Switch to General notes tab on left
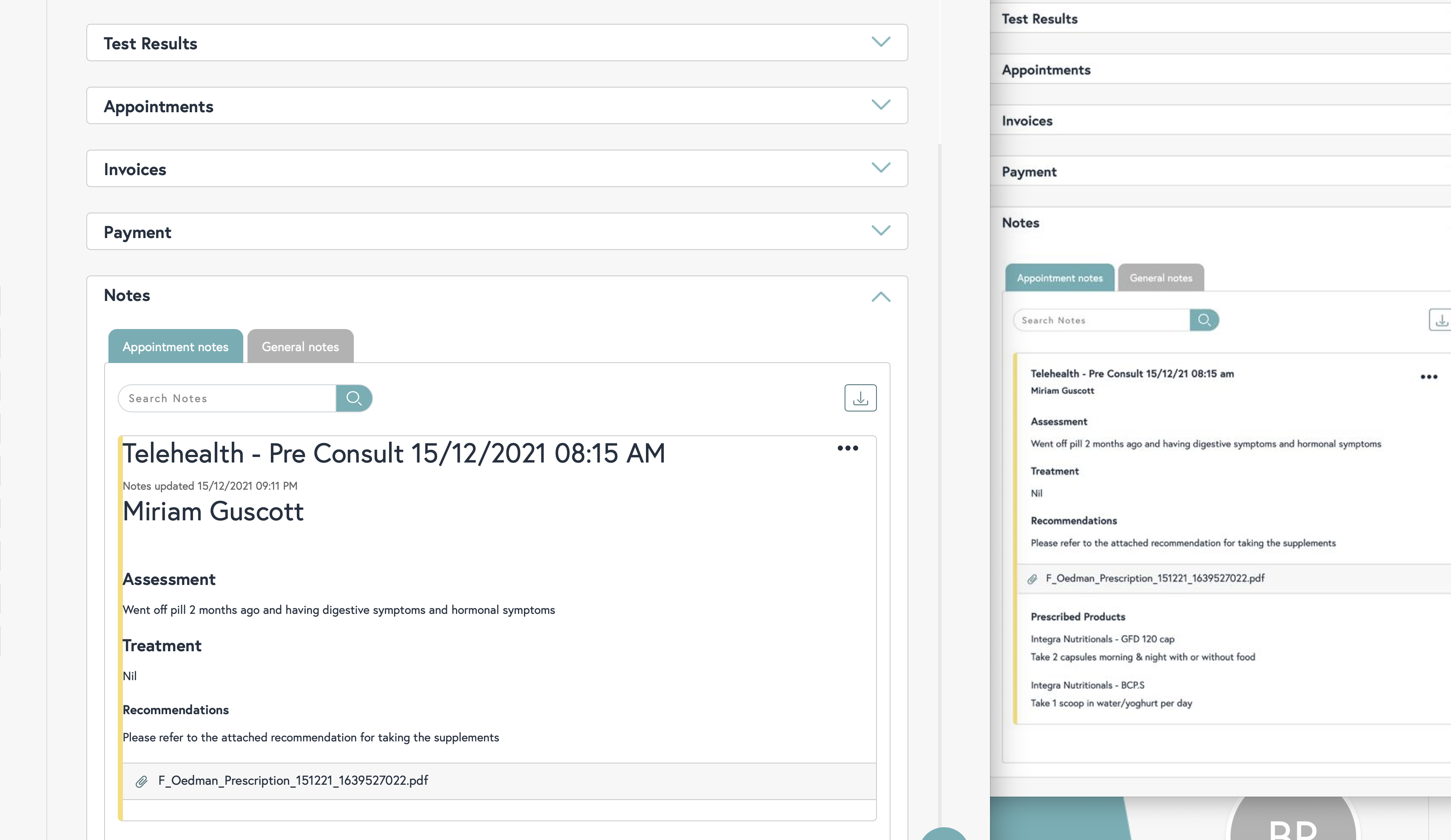Viewport: 1451px width, 840px height. (x=300, y=346)
